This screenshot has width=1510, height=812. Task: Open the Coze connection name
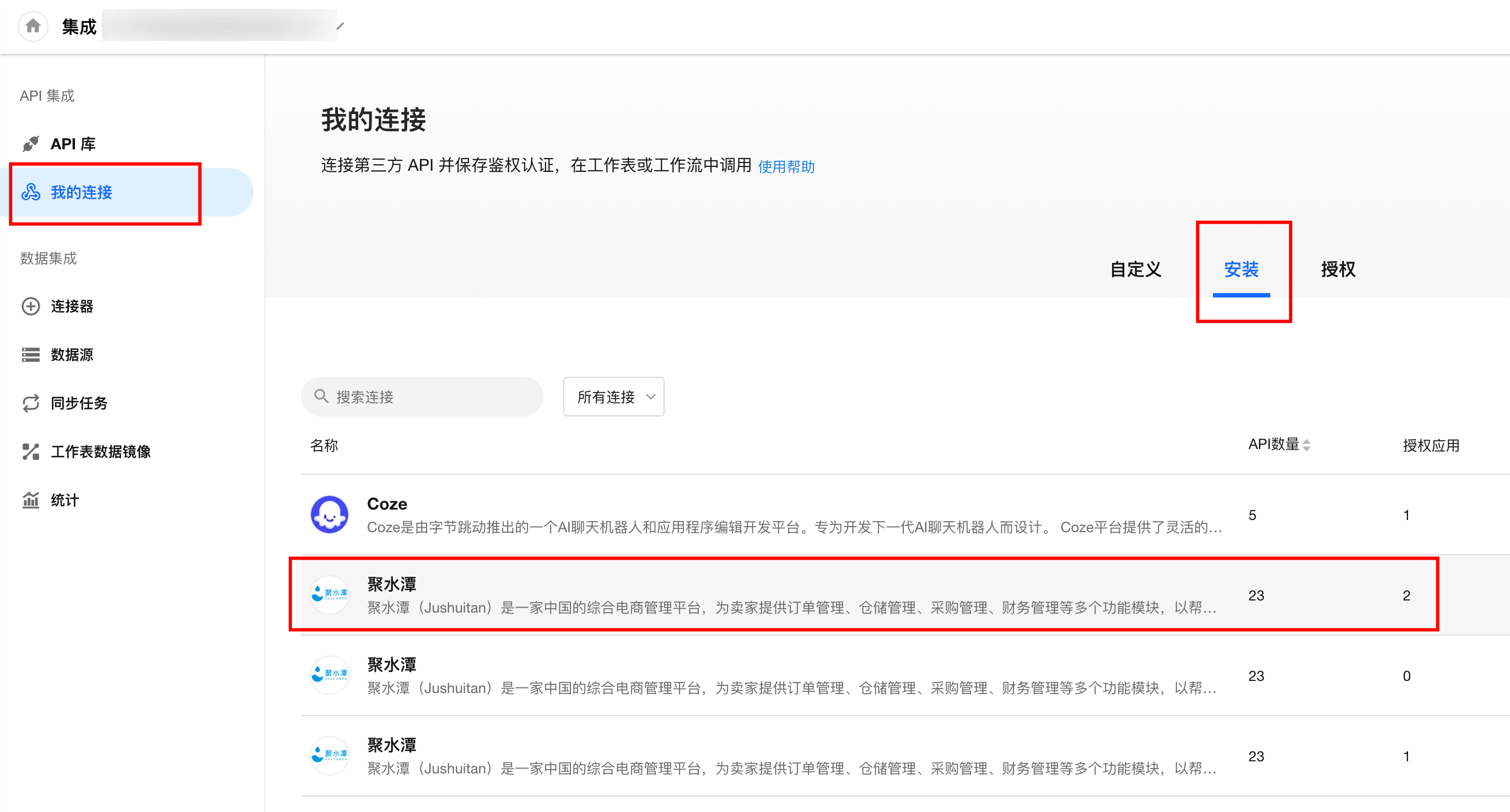coord(387,504)
